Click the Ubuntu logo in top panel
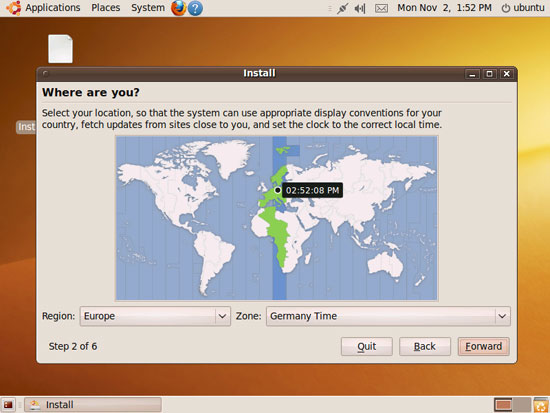The image size is (550, 413). click(x=13, y=8)
